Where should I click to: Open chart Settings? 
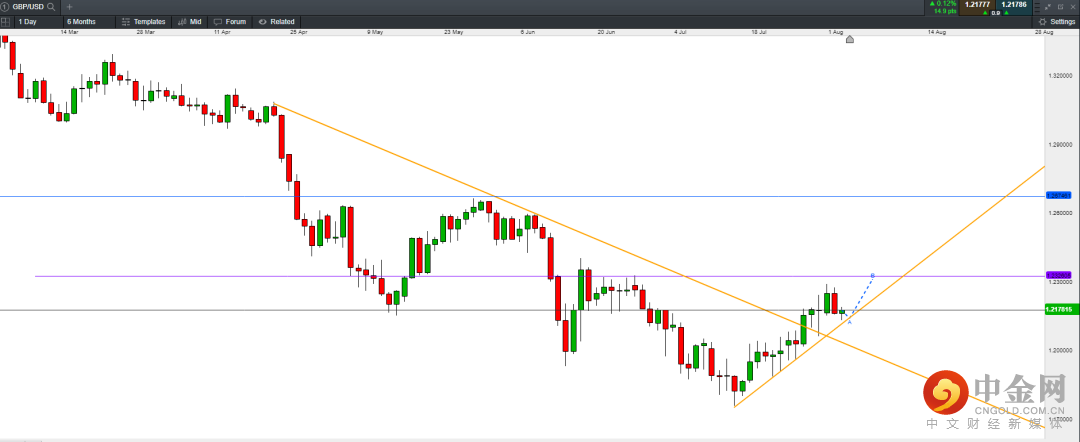[1057, 21]
